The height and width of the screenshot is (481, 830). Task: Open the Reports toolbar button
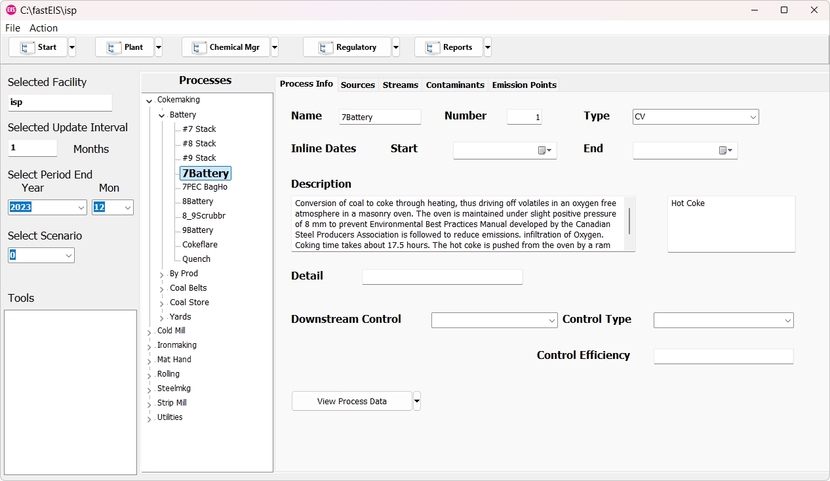[x=448, y=47]
